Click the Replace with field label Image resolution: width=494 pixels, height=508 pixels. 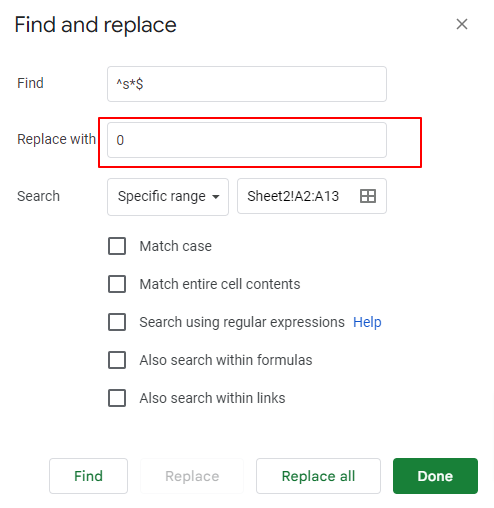pyautogui.click(x=56, y=139)
